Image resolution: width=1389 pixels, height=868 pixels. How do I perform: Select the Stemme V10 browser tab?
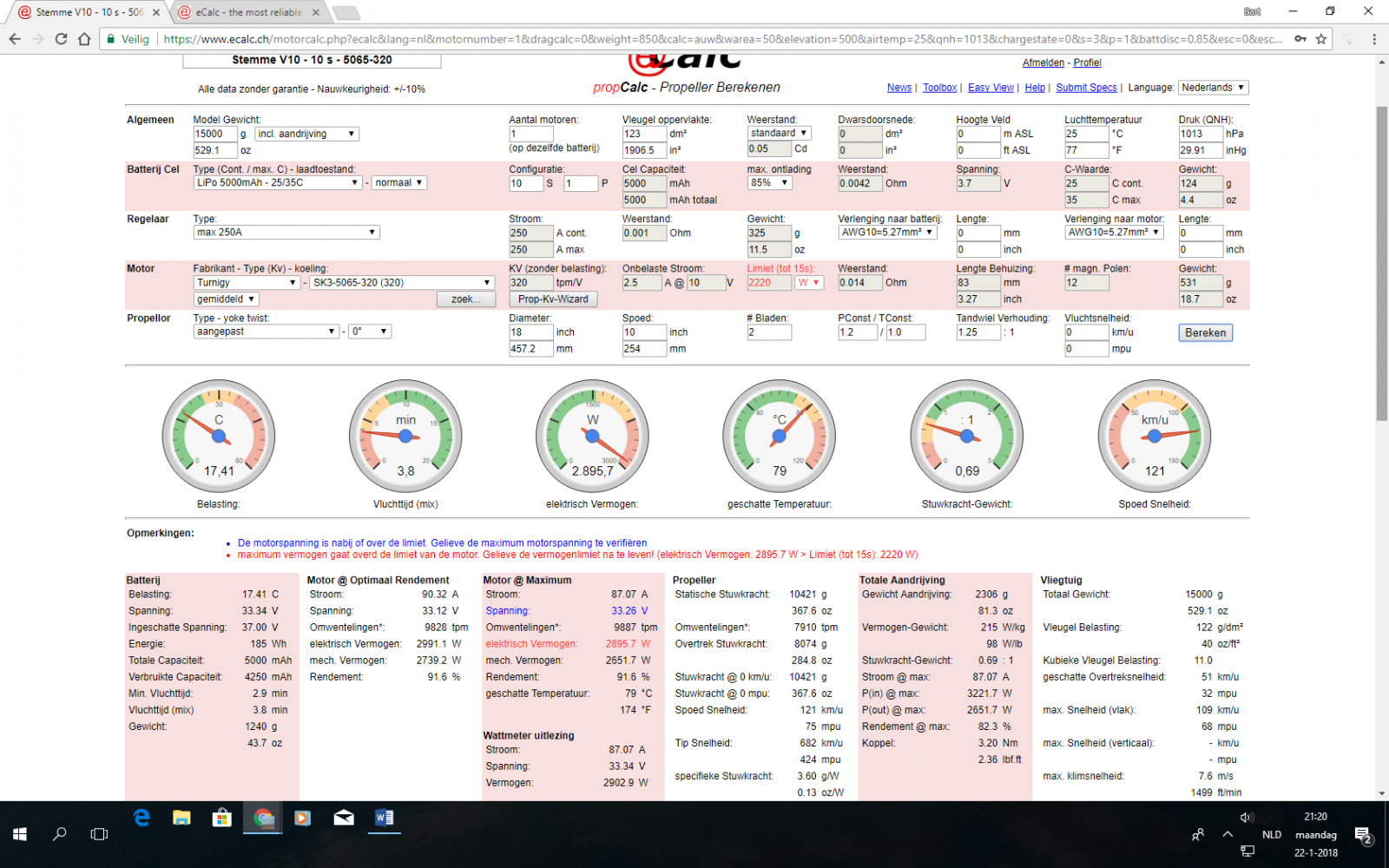[89, 12]
